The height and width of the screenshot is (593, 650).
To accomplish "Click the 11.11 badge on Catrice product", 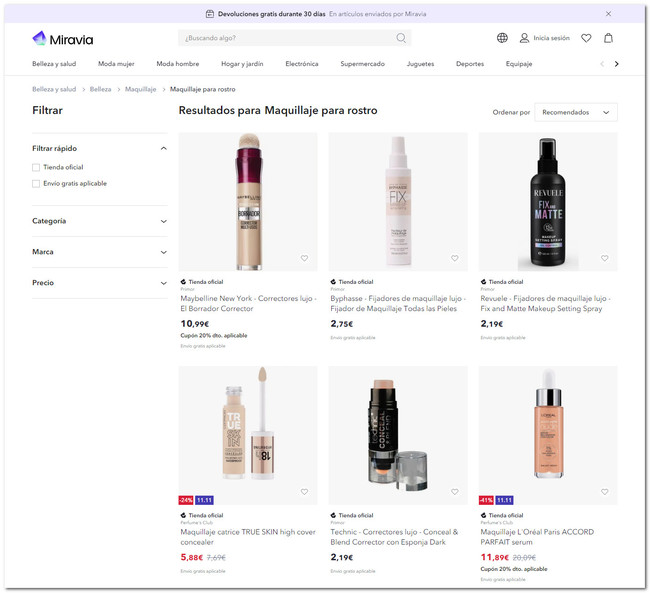I will coord(204,500).
